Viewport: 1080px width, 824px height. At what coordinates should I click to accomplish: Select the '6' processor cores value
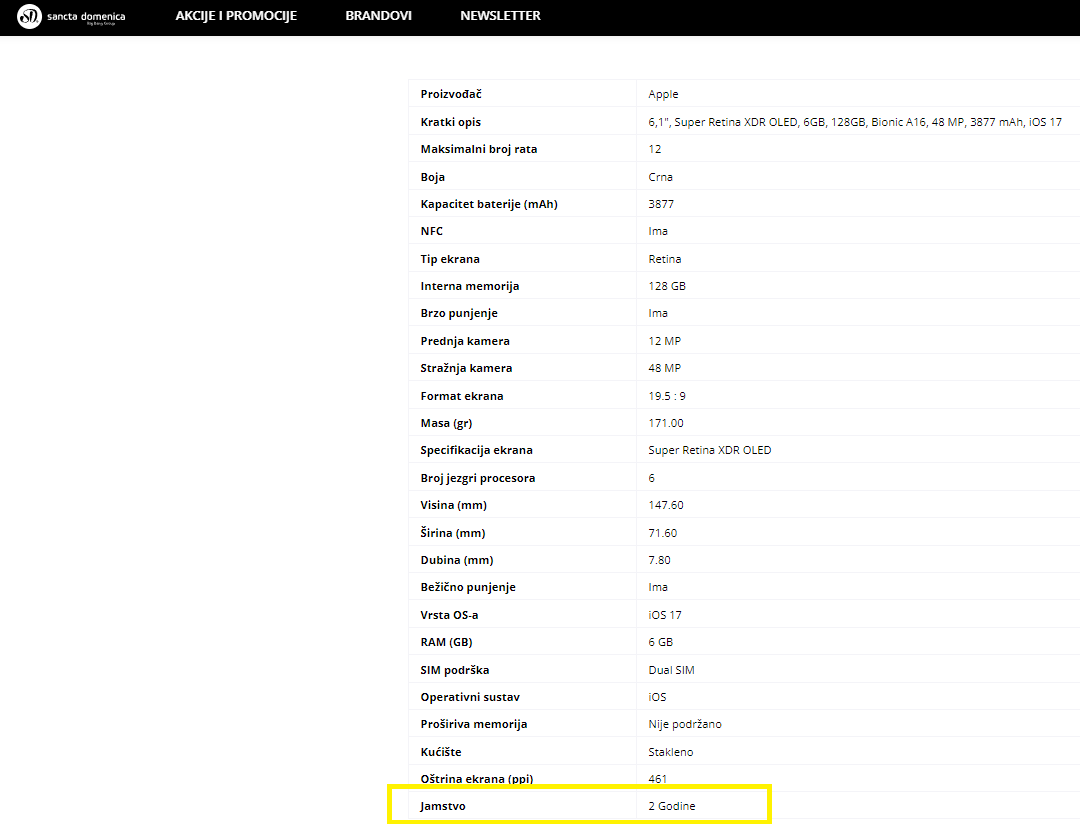point(652,478)
